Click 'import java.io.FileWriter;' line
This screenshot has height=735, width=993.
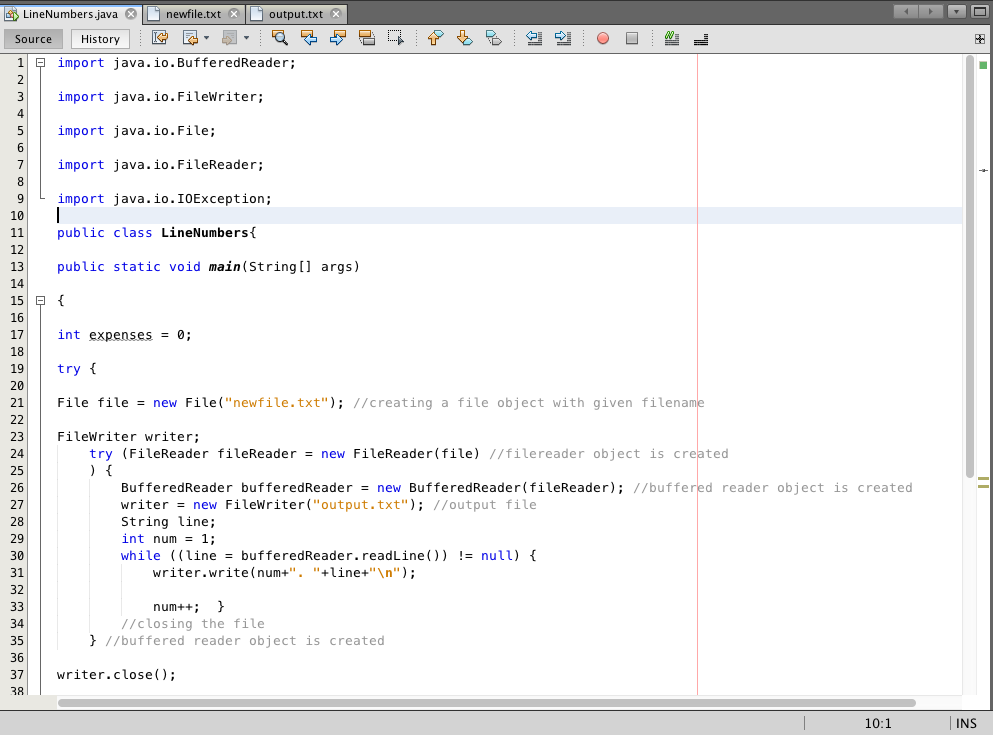(160, 97)
